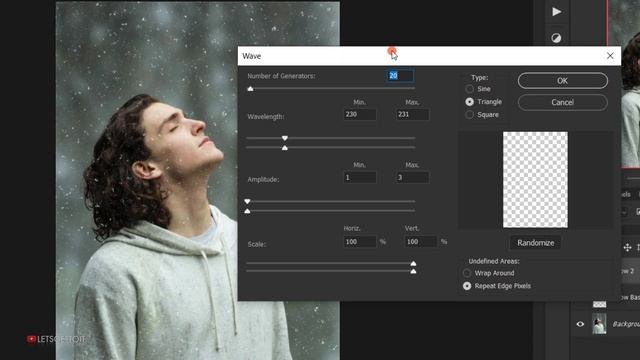
Task: Open the Adjustments panel half-circle icon
Action: 556,38
